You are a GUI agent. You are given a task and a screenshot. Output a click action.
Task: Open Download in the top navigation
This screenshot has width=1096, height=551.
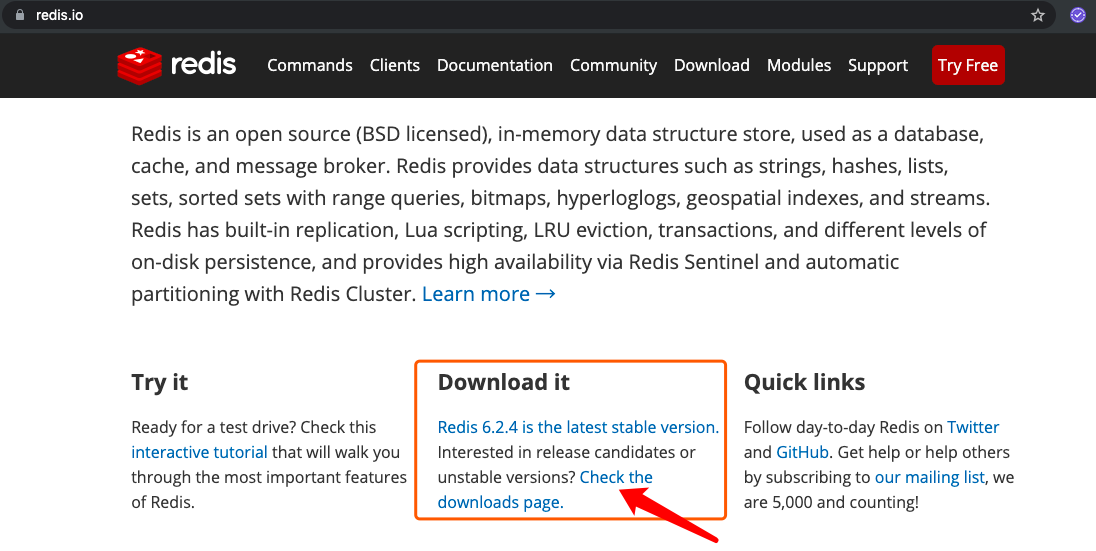[x=712, y=65]
